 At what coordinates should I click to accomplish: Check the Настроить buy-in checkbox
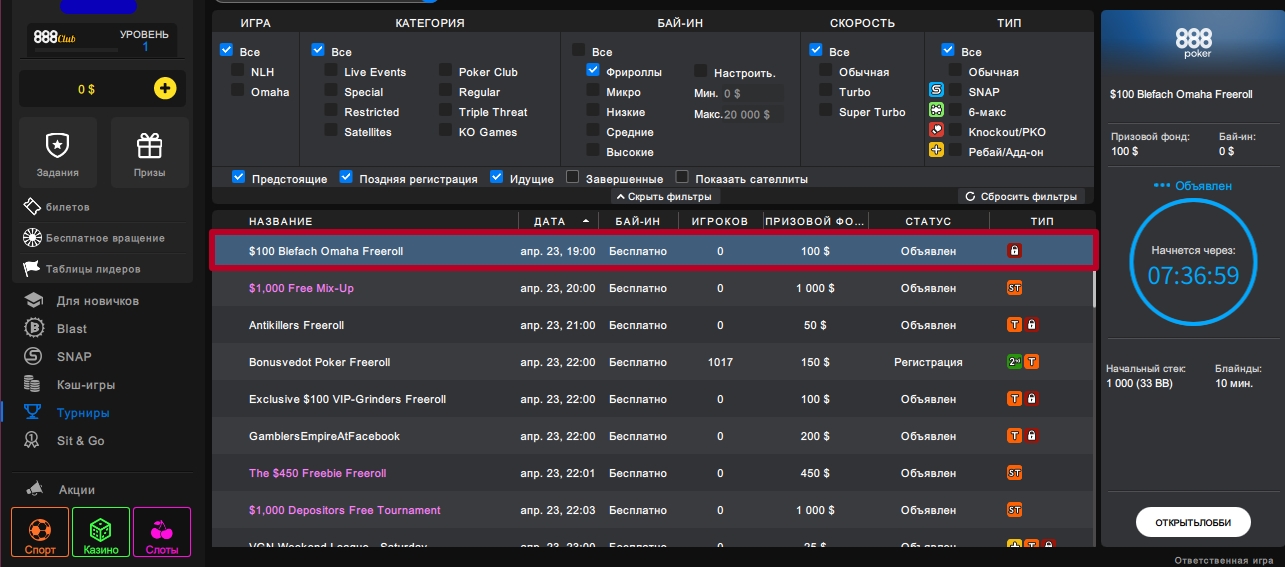701,71
